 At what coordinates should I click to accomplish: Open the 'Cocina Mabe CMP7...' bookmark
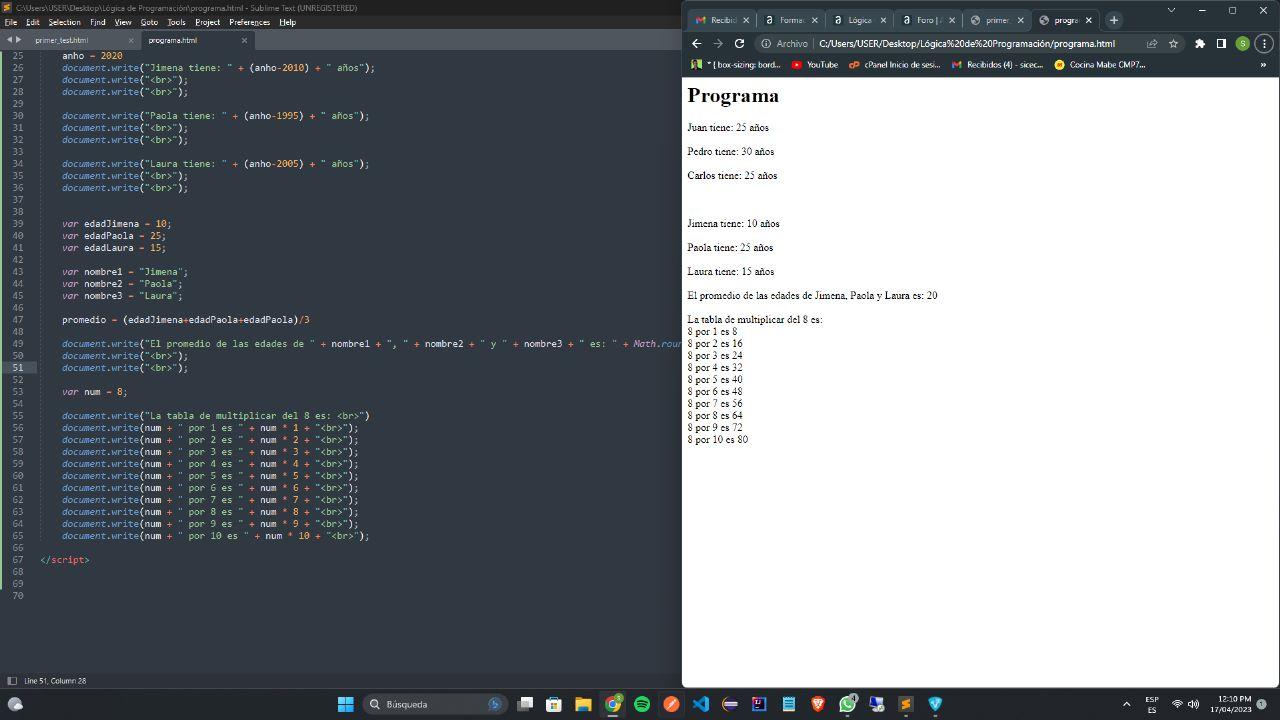pos(1100,64)
